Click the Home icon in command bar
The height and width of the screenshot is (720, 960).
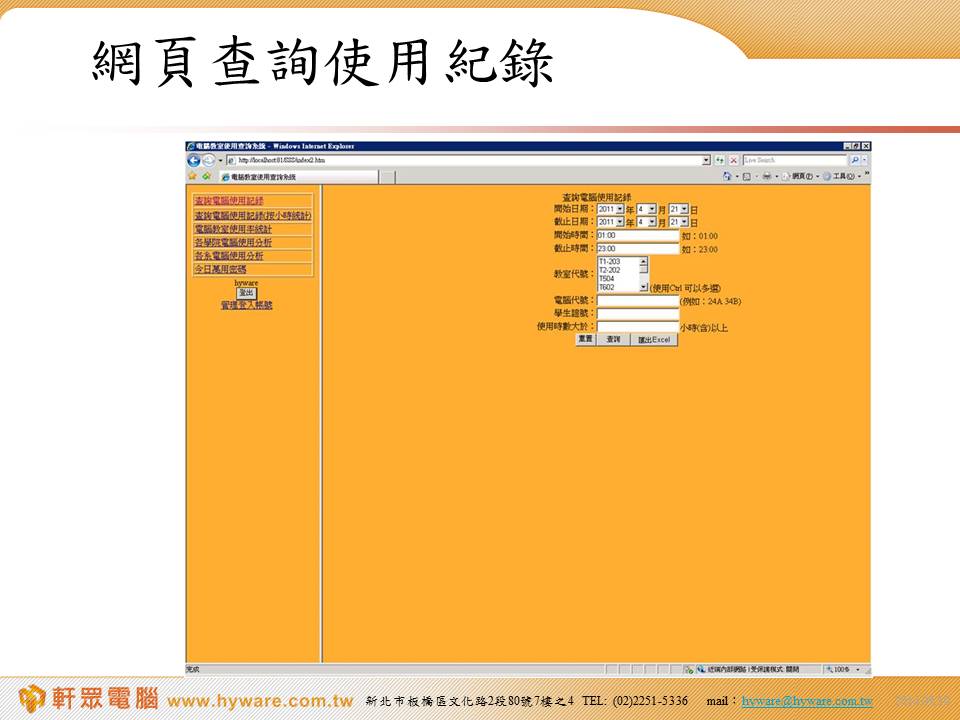pyautogui.click(x=729, y=176)
